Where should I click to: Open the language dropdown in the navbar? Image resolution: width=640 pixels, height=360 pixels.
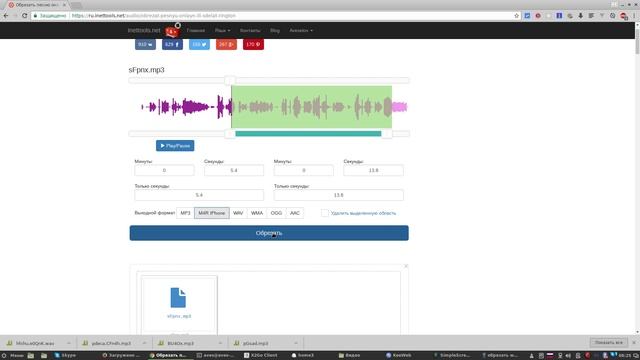pyautogui.click(x=222, y=31)
